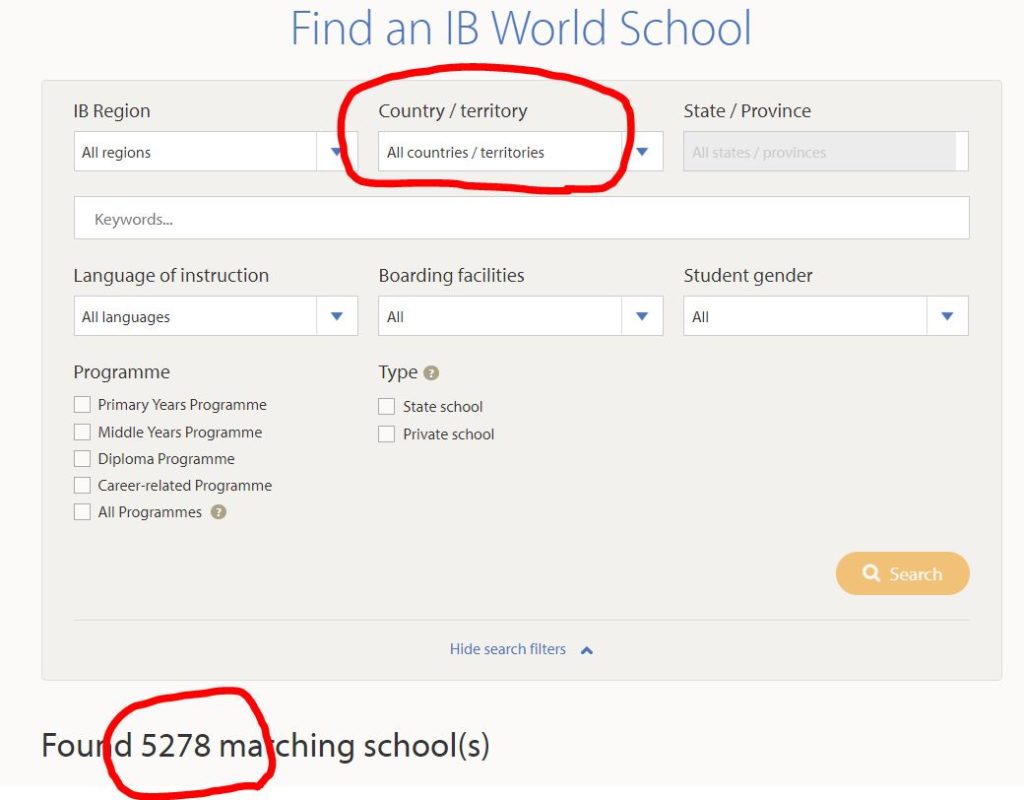This screenshot has height=800, width=1024.
Task: Click the chevron-up icon beside Hide search filters
Action: tap(587, 650)
